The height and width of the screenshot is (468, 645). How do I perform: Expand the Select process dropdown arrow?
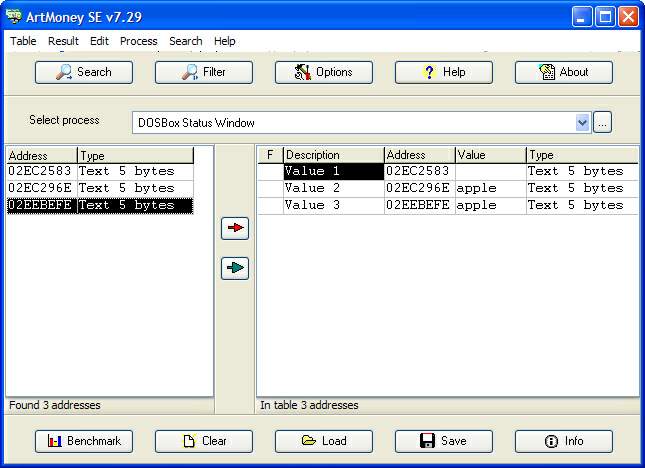tap(582, 123)
